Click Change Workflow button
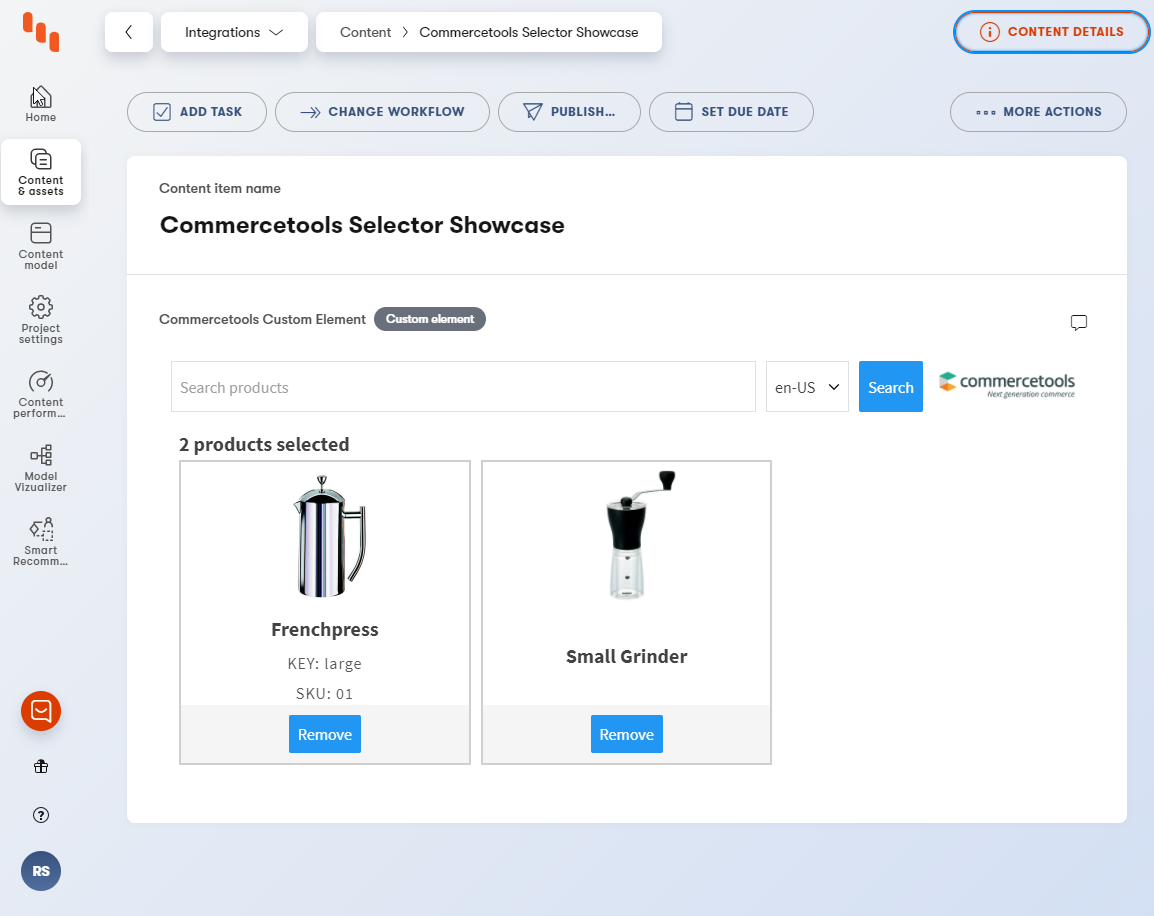This screenshot has height=916, width=1154. [383, 112]
